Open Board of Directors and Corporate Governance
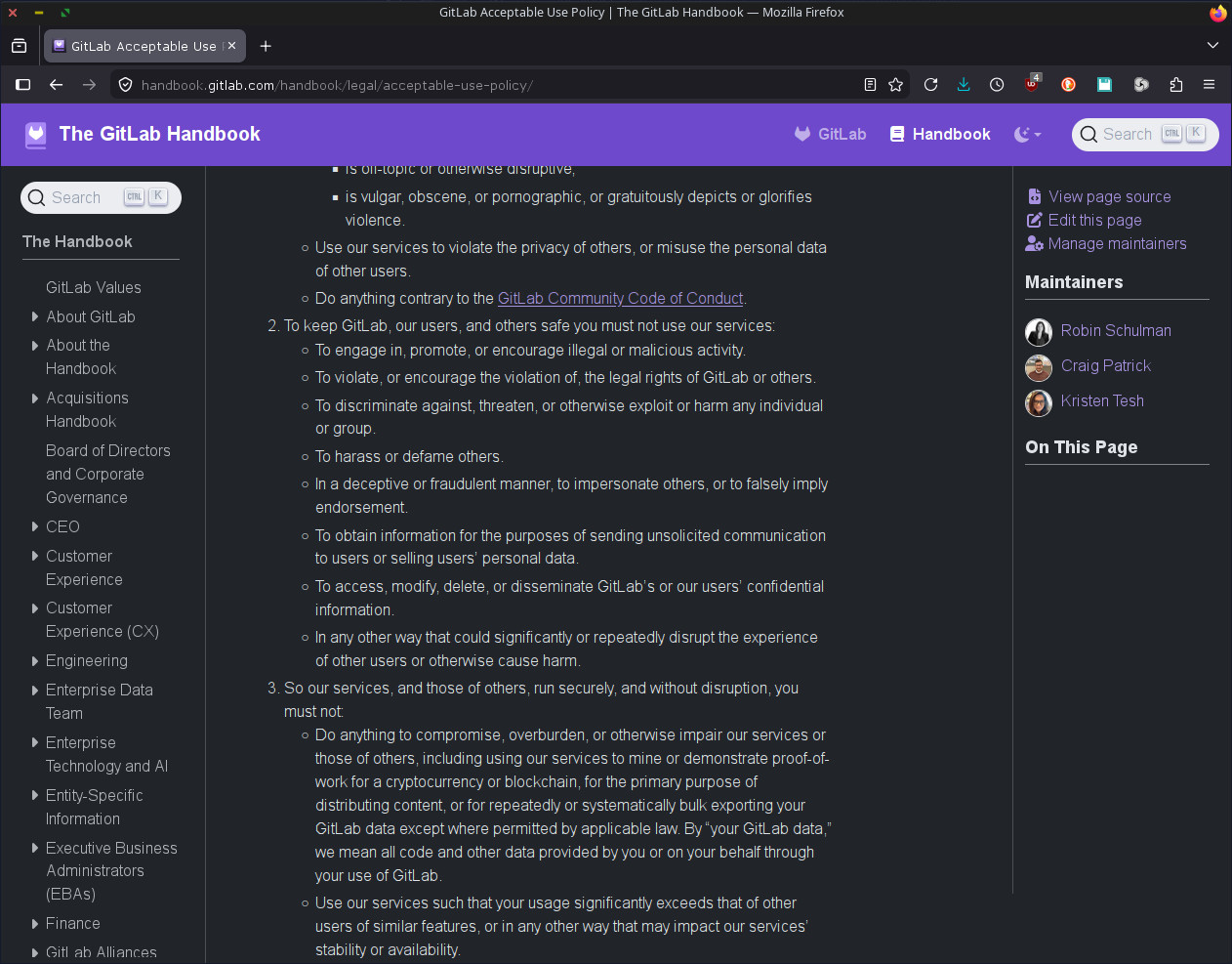The image size is (1232, 964). (108, 474)
